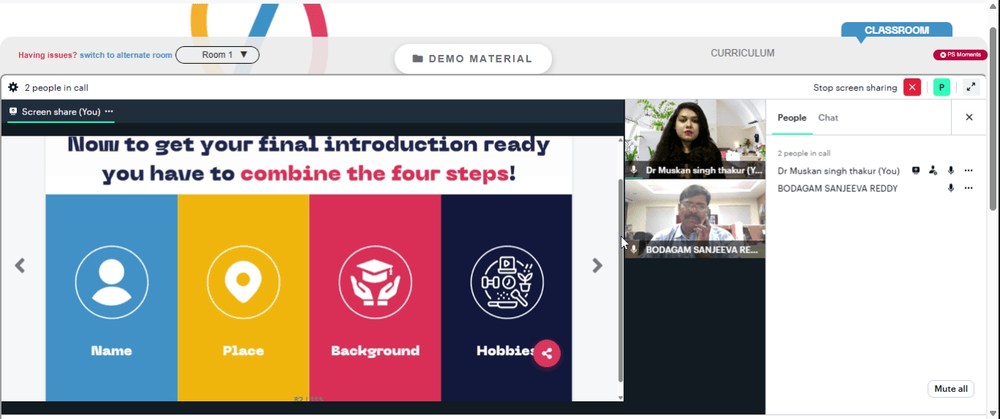Screen dimensions: 1000x419
Task: Open the CLASSROOM tab
Action: click(x=896, y=30)
